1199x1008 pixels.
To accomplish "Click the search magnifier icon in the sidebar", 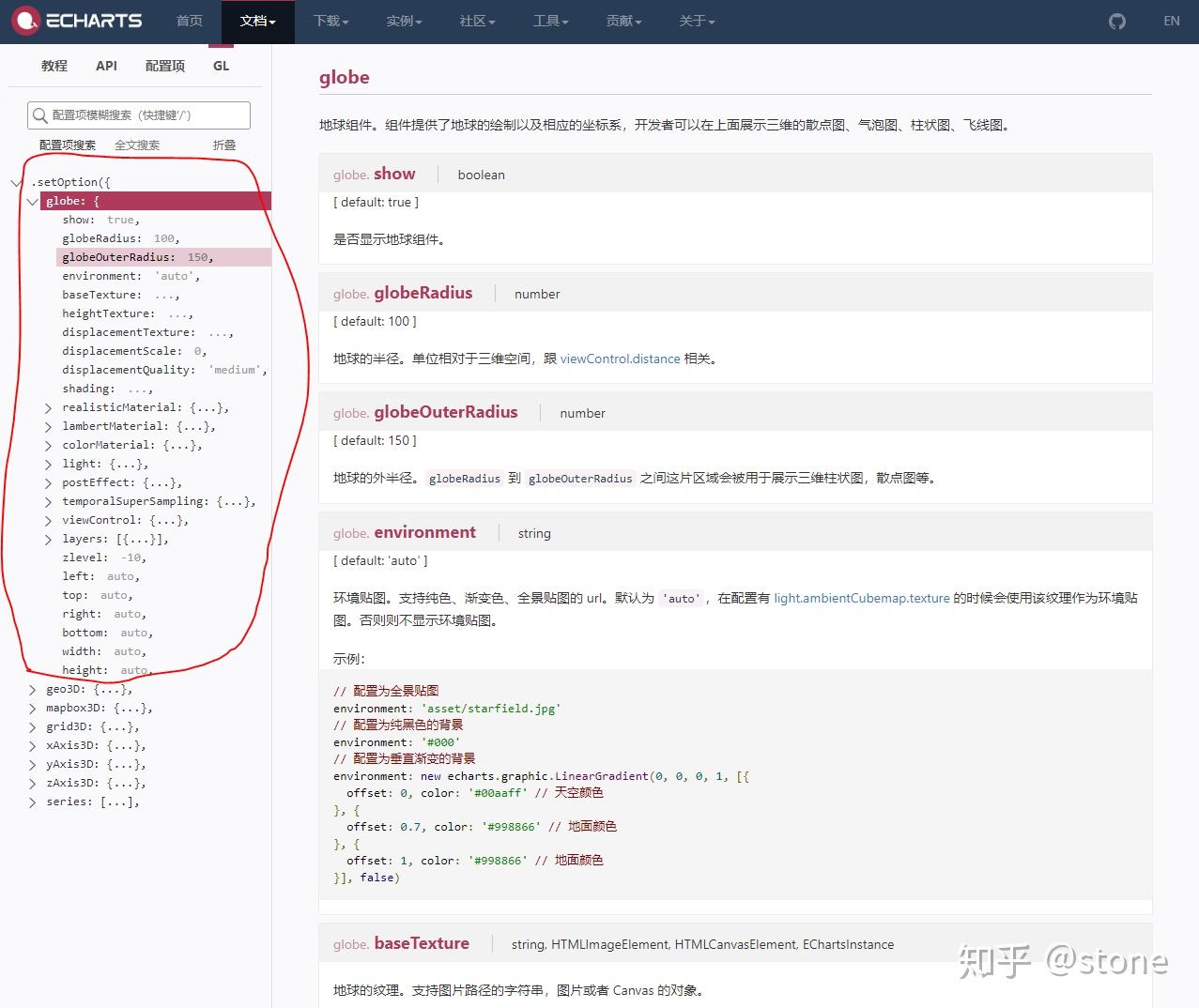I will tap(39, 115).
